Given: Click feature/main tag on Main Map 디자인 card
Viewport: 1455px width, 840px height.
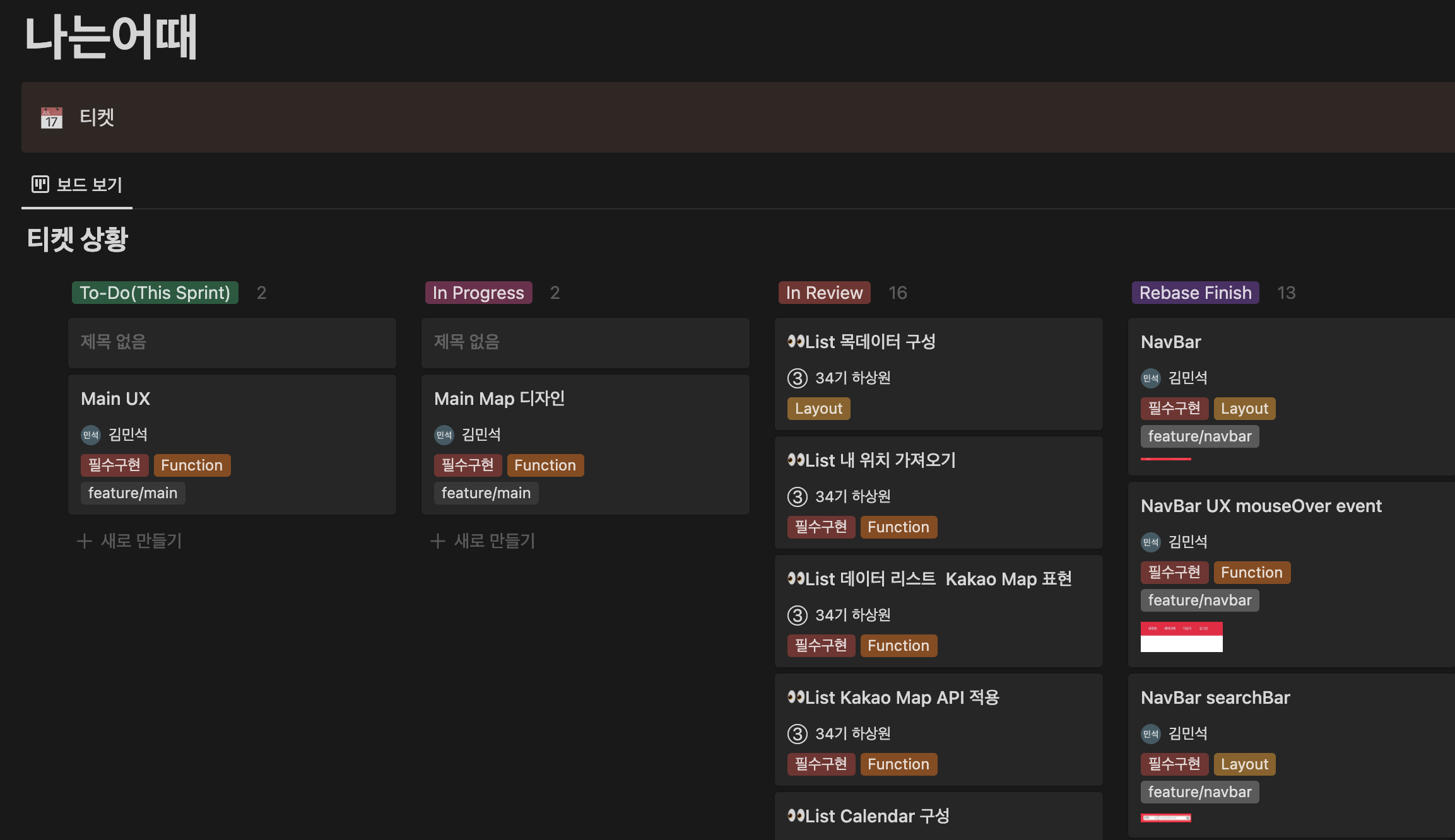Looking at the screenshot, I should tap(486, 493).
